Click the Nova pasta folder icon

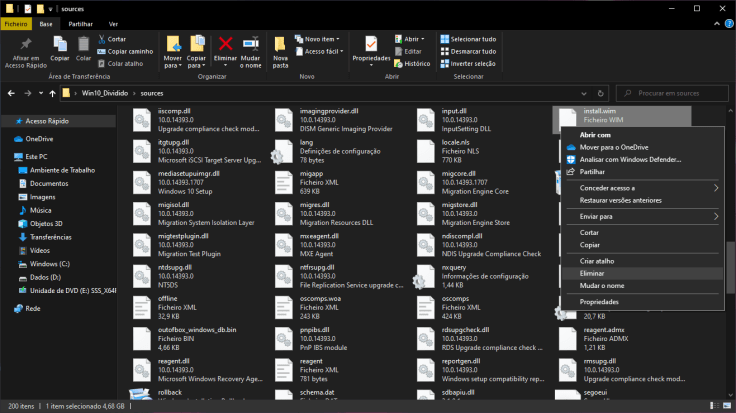click(280, 44)
